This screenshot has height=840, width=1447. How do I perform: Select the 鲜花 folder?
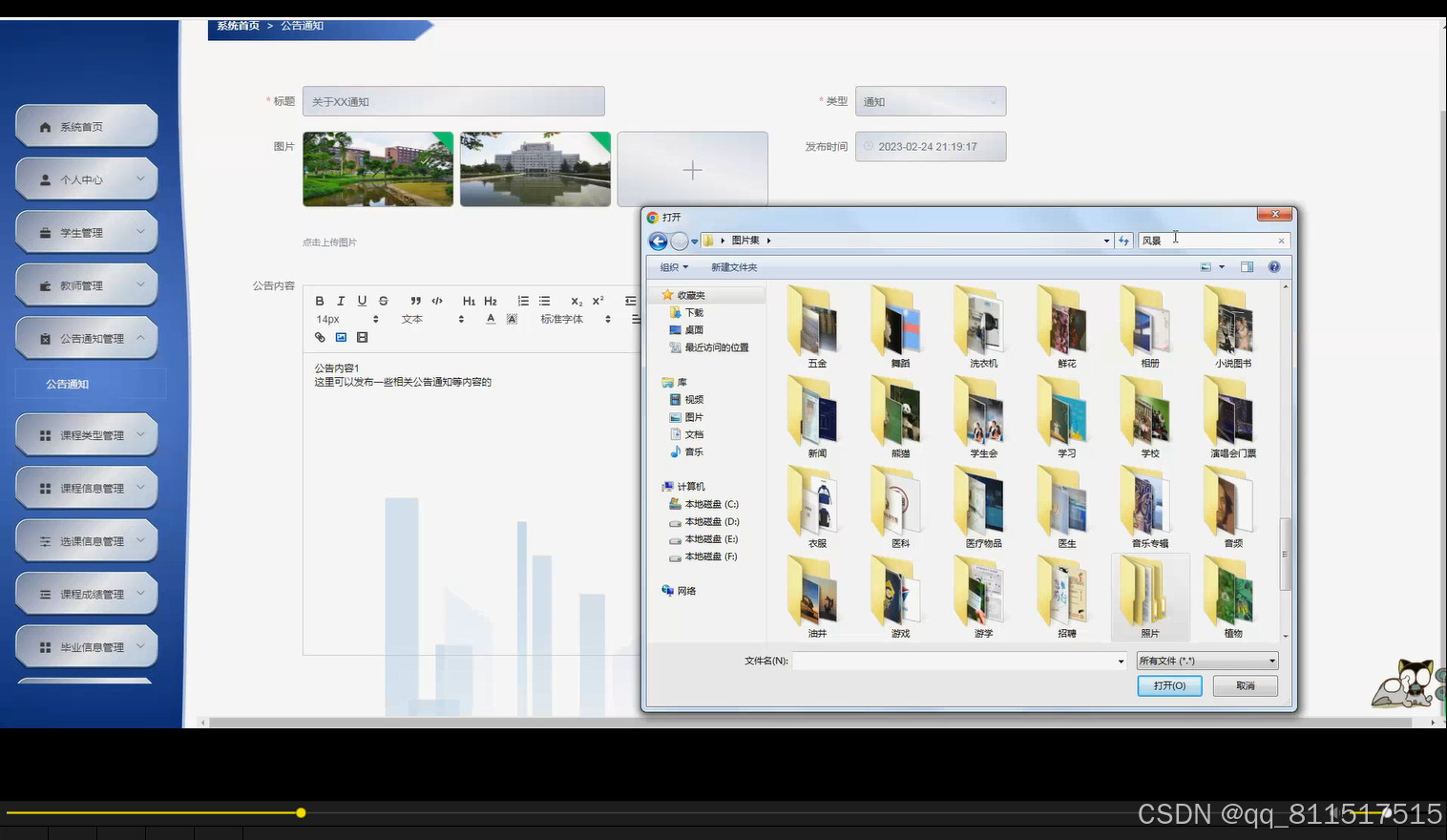point(1067,327)
